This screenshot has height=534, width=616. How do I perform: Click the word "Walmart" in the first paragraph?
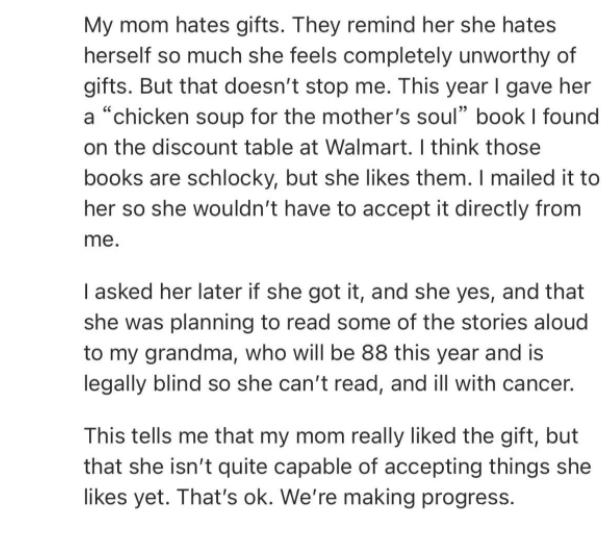(x=368, y=147)
